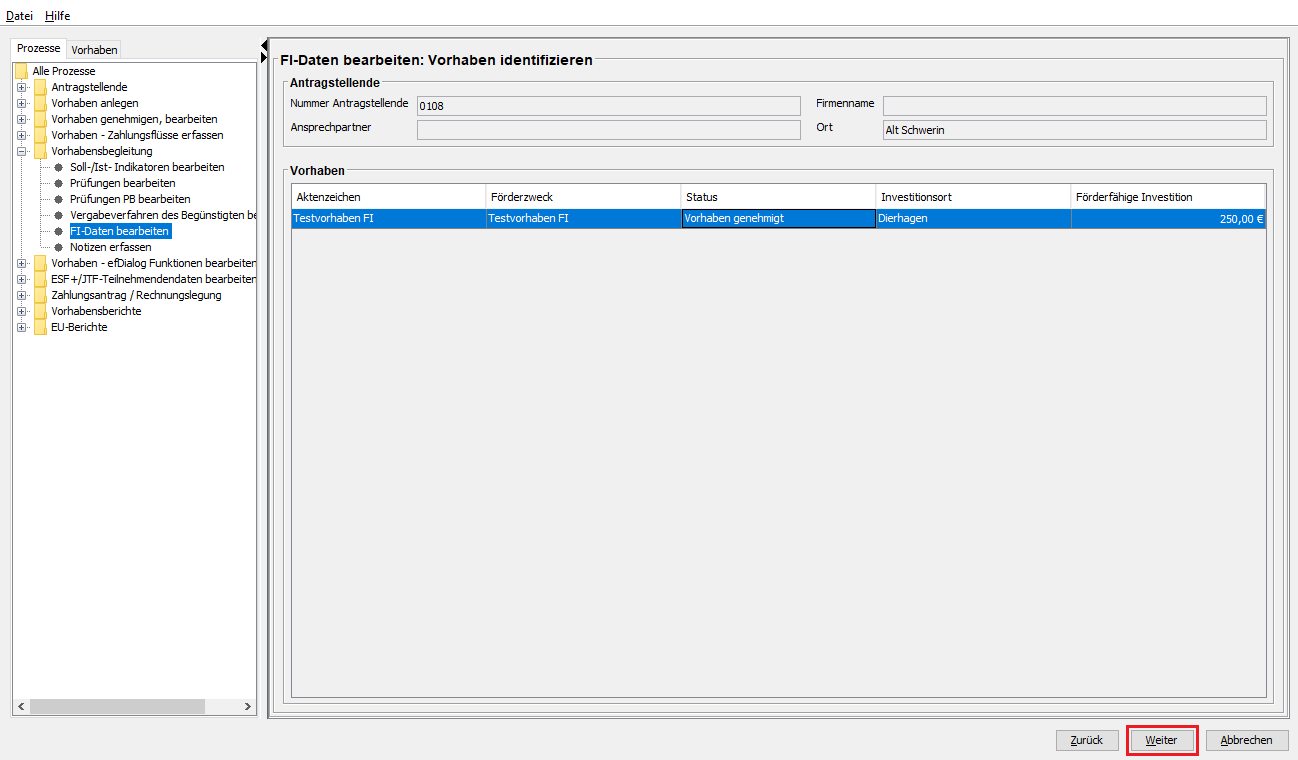Viewport: 1298px width, 760px height.
Task: Sort by Aktenzeichen column header
Action: 389,197
